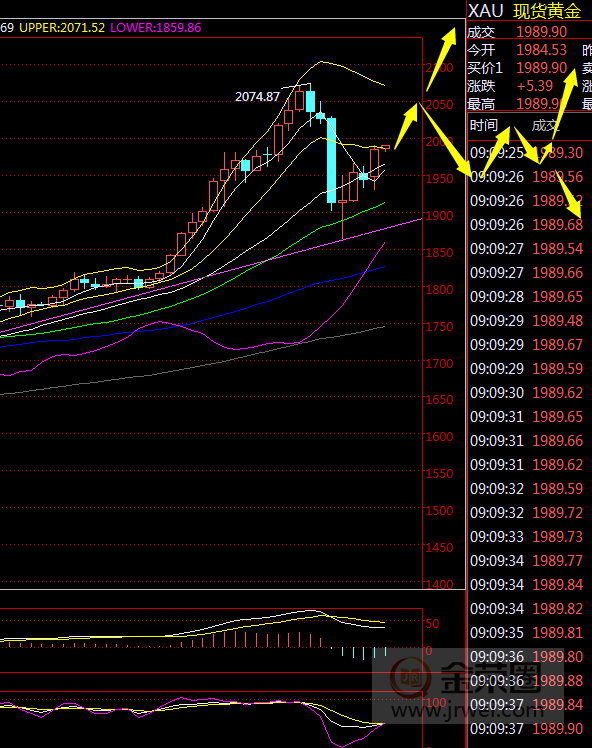
Task: Click the 1500 price axis label
Action: (x=439, y=510)
